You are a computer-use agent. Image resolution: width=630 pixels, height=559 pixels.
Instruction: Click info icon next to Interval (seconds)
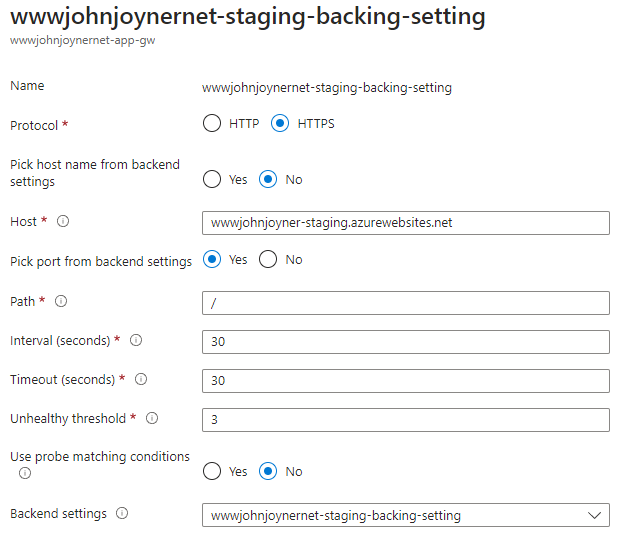[x=136, y=340]
